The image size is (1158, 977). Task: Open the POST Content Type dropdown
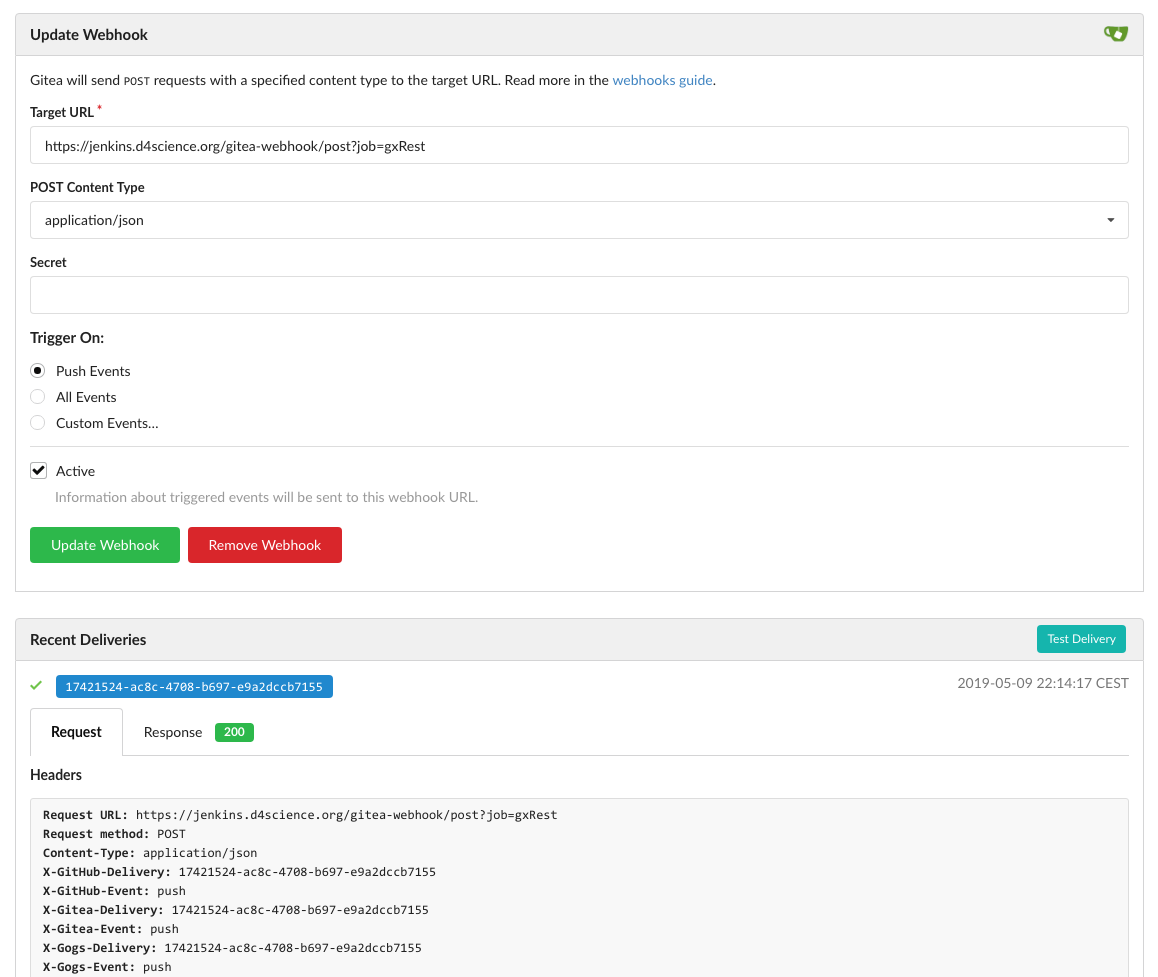pos(579,220)
